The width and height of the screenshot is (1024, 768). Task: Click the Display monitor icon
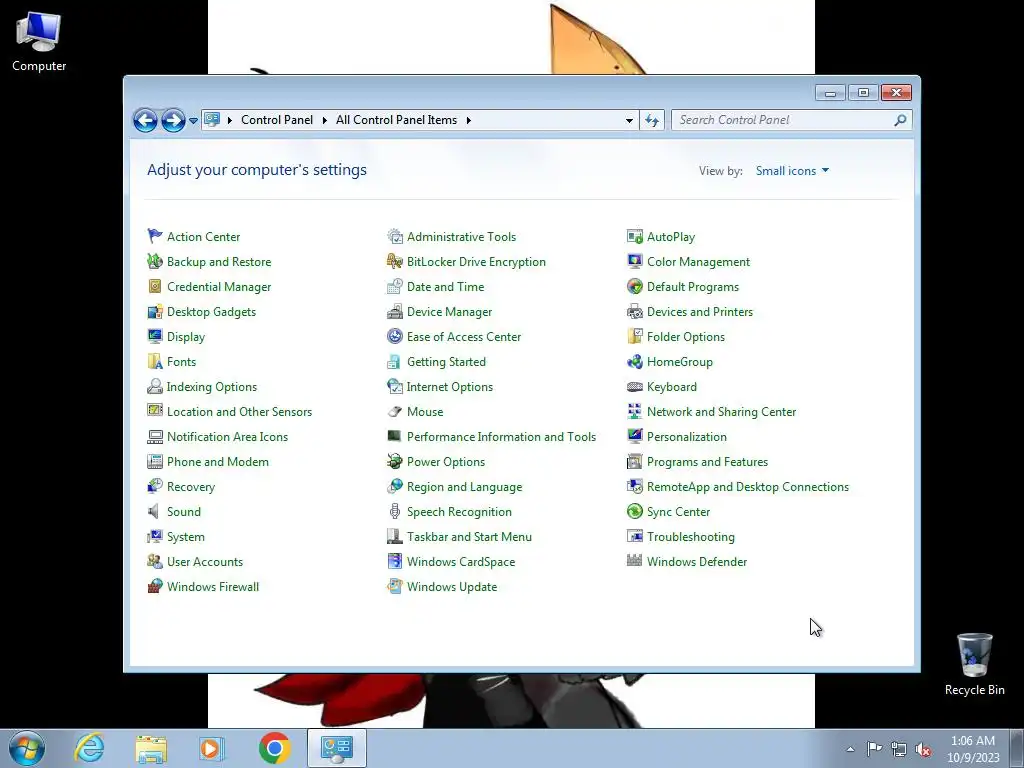[x=155, y=336]
